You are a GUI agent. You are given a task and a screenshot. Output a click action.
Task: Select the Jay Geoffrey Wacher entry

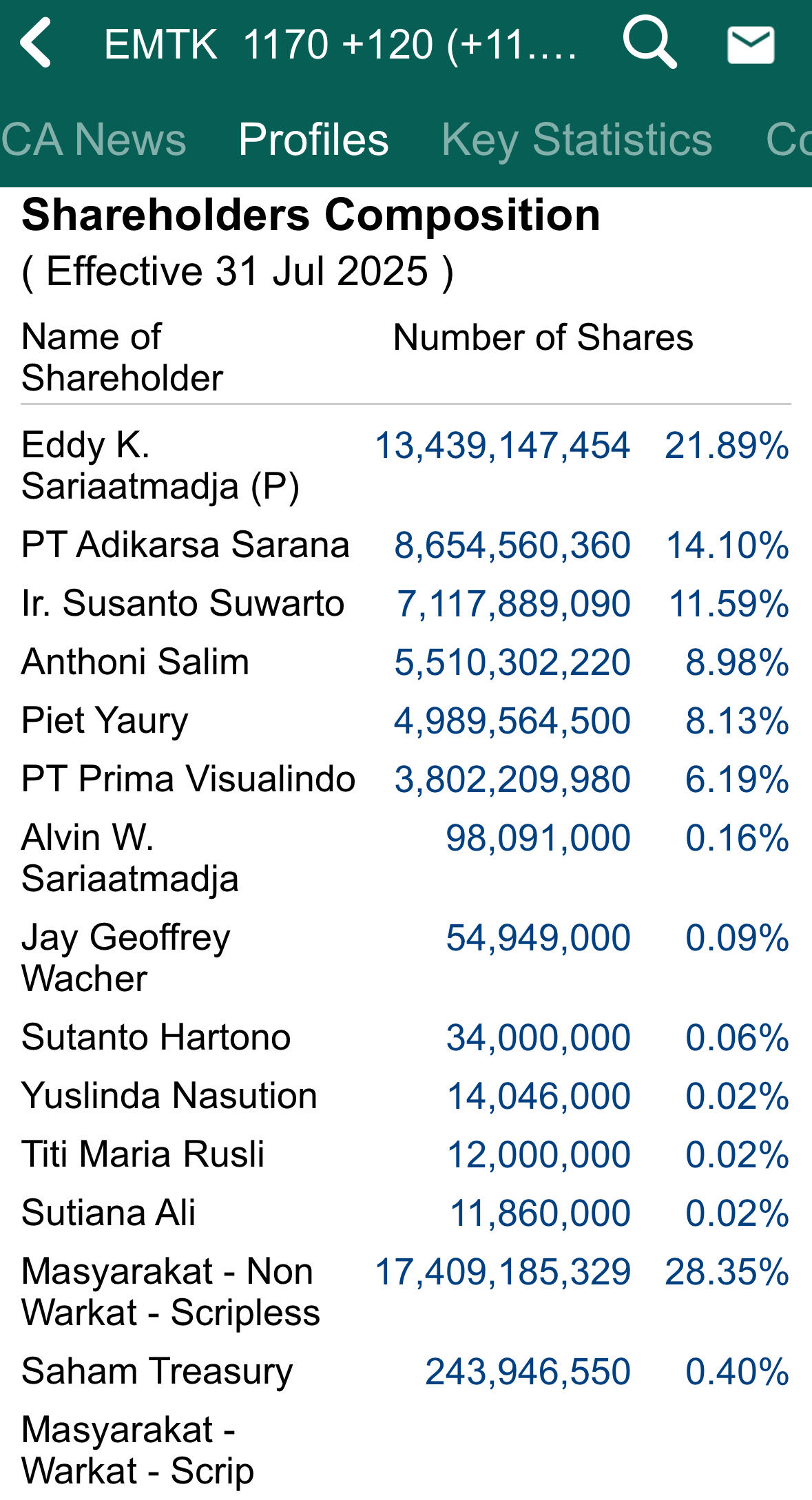(x=406, y=957)
